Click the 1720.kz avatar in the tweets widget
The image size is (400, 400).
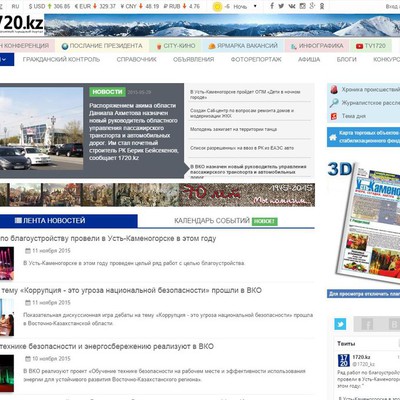point(344,360)
